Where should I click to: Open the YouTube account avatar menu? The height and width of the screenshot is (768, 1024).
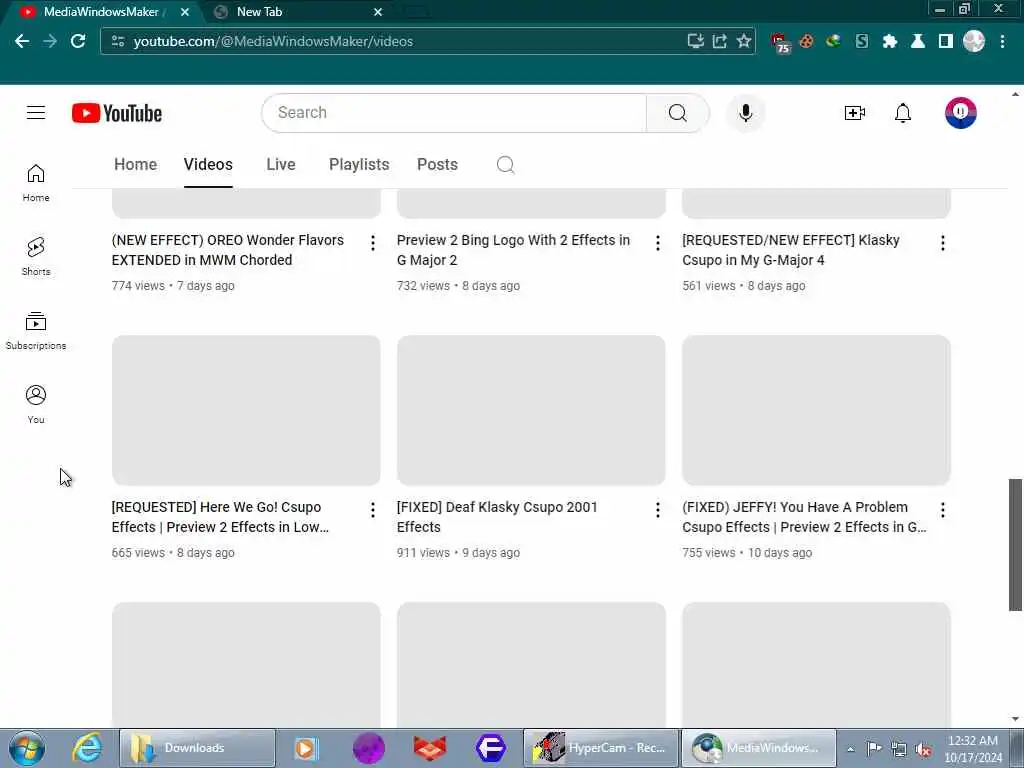pyautogui.click(x=960, y=113)
